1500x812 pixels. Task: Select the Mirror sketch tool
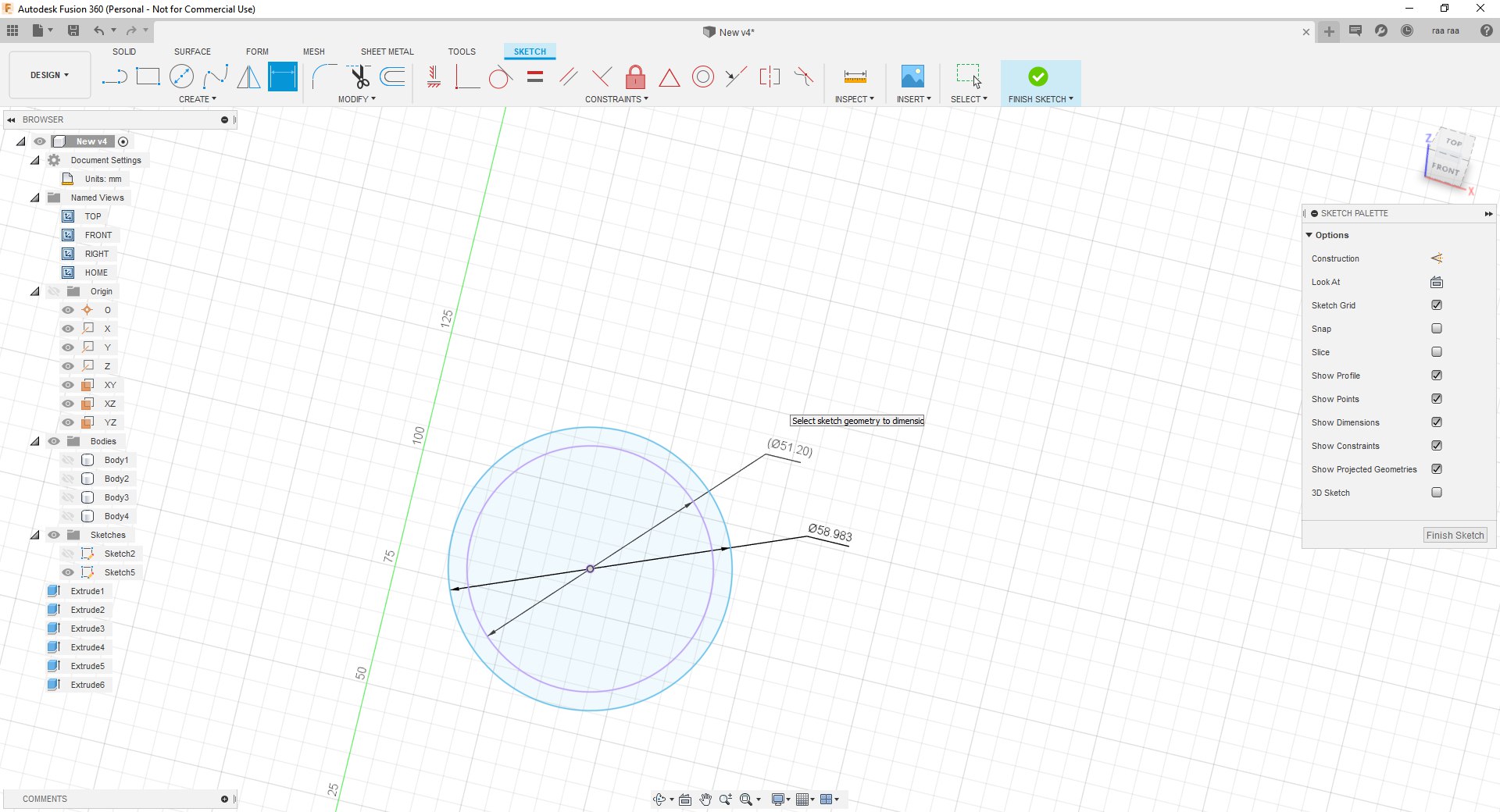point(248,77)
